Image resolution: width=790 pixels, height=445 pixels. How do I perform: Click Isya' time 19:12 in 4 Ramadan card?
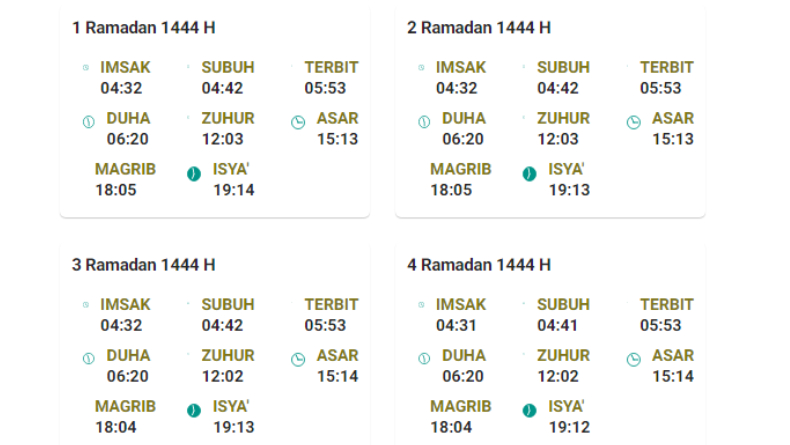[569, 427]
